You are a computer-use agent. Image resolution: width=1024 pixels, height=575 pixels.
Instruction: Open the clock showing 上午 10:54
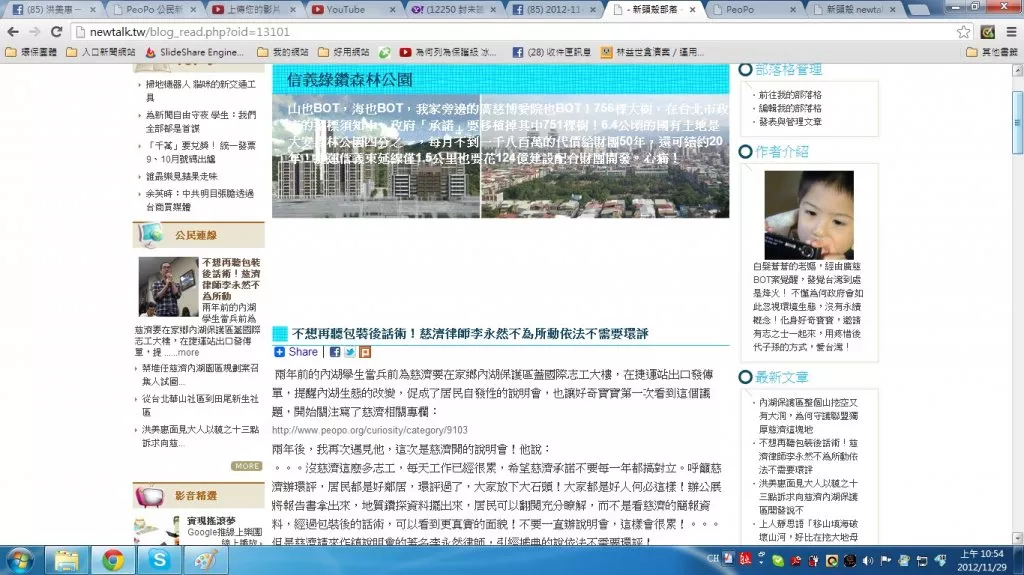(982, 560)
